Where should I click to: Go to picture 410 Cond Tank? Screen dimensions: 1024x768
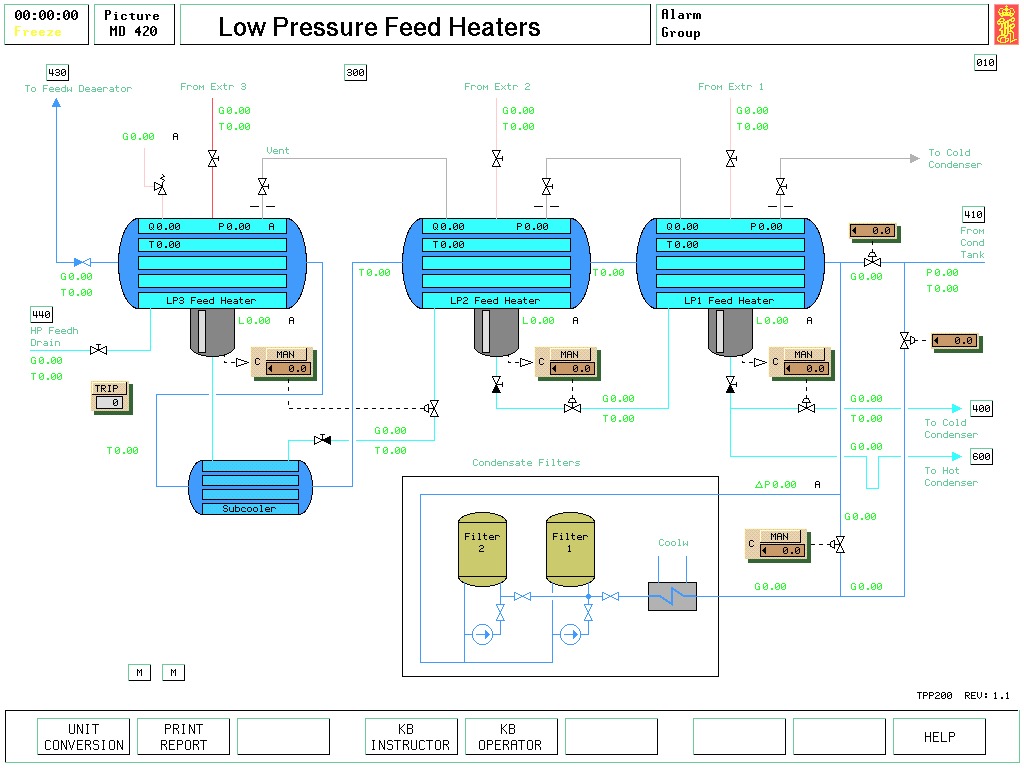(x=974, y=214)
